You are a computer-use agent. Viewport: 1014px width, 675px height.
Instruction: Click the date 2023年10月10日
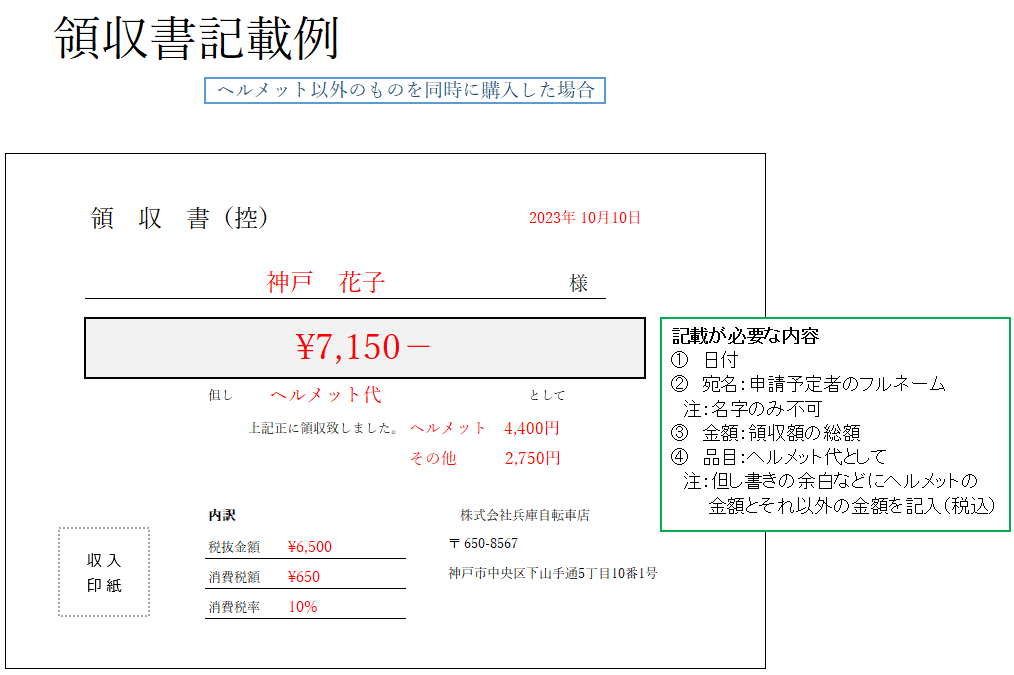pos(584,218)
